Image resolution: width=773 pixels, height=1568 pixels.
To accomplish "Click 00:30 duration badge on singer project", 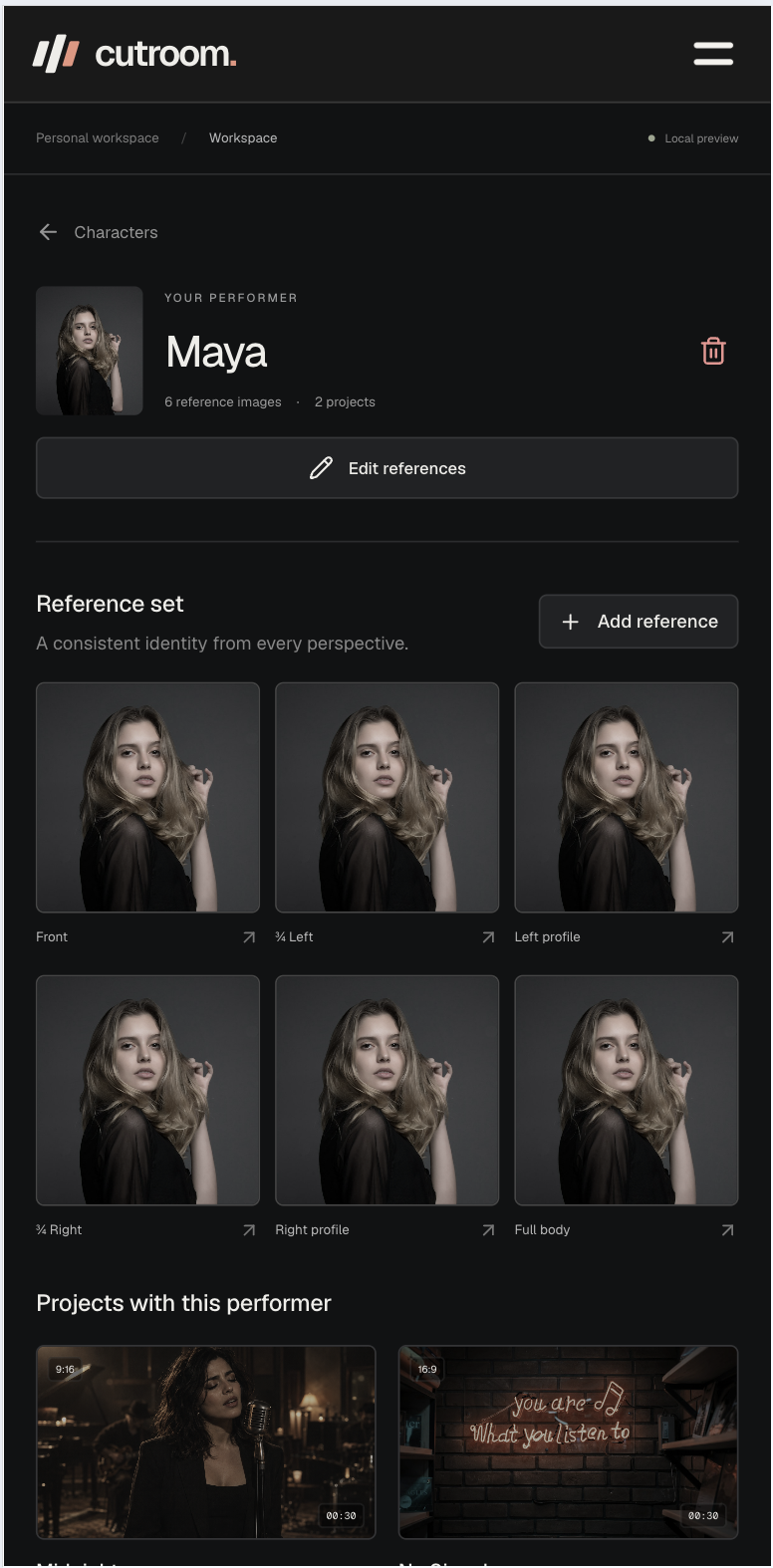I will tap(342, 1515).
